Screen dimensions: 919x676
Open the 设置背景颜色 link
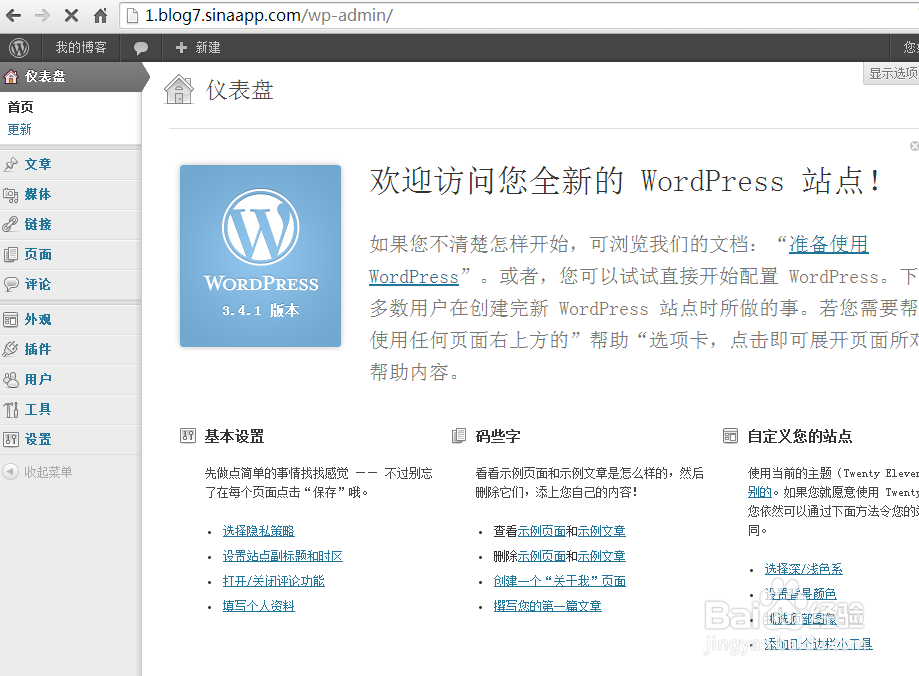click(x=800, y=594)
